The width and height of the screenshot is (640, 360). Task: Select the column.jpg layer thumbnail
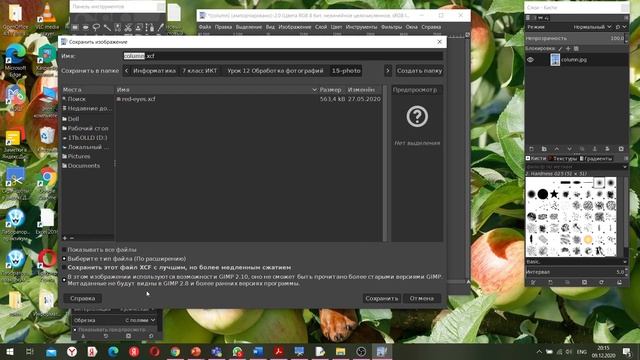point(555,60)
